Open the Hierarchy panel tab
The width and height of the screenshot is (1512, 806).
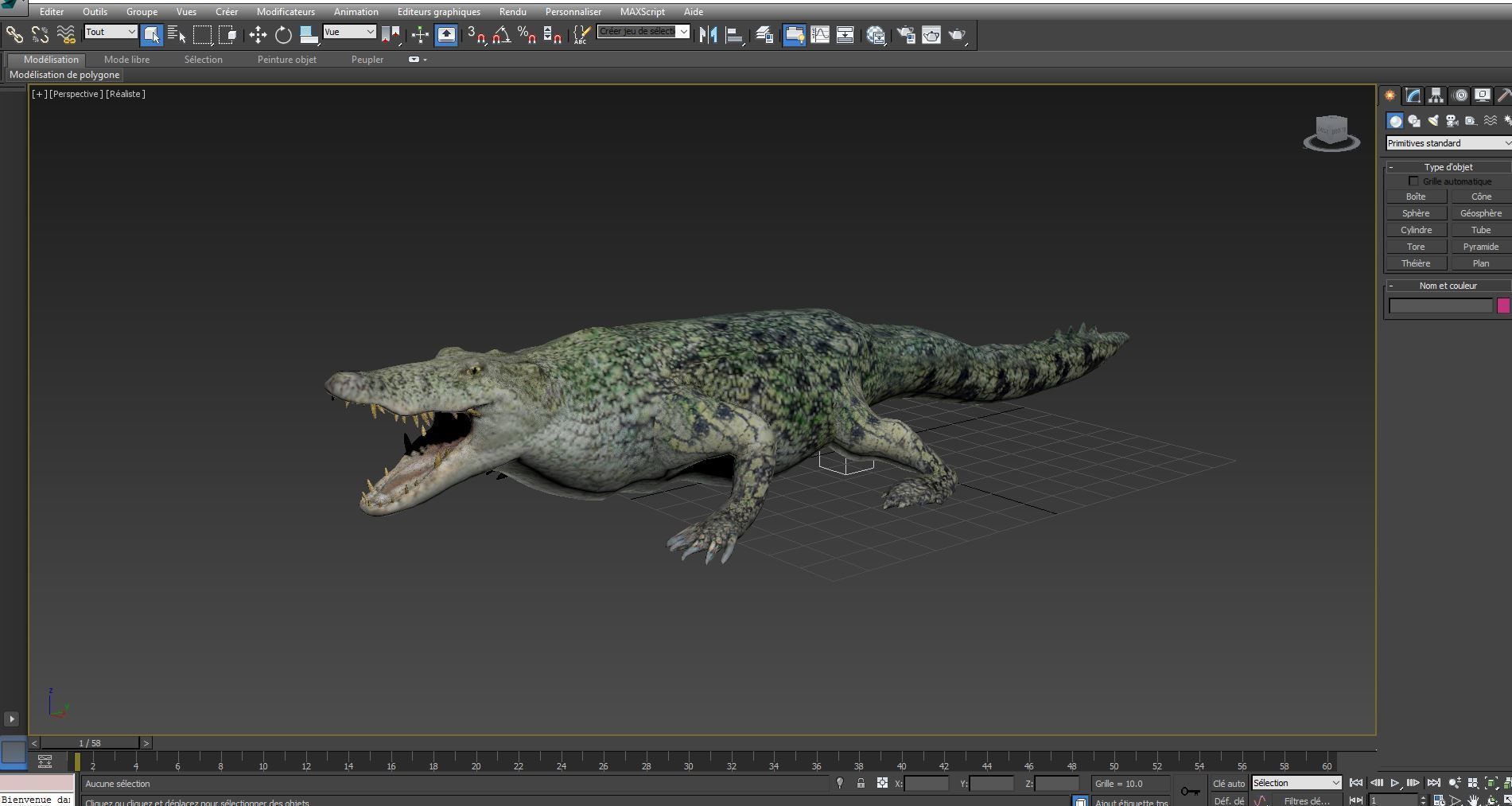1436,95
